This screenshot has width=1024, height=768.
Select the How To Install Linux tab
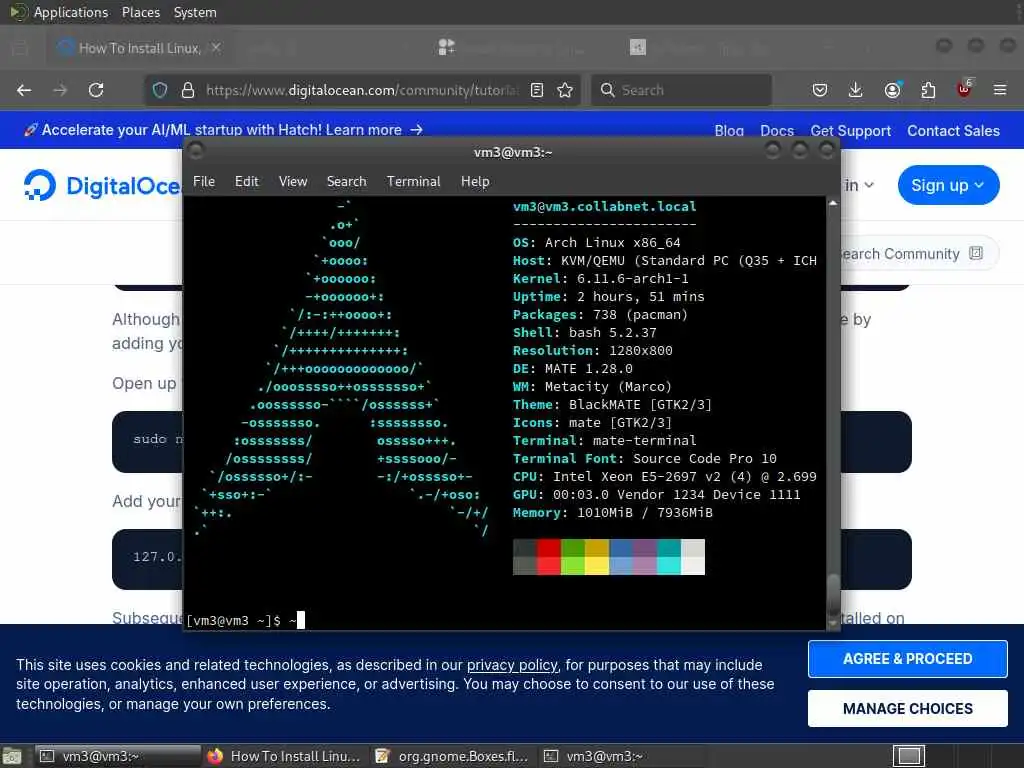click(x=139, y=48)
